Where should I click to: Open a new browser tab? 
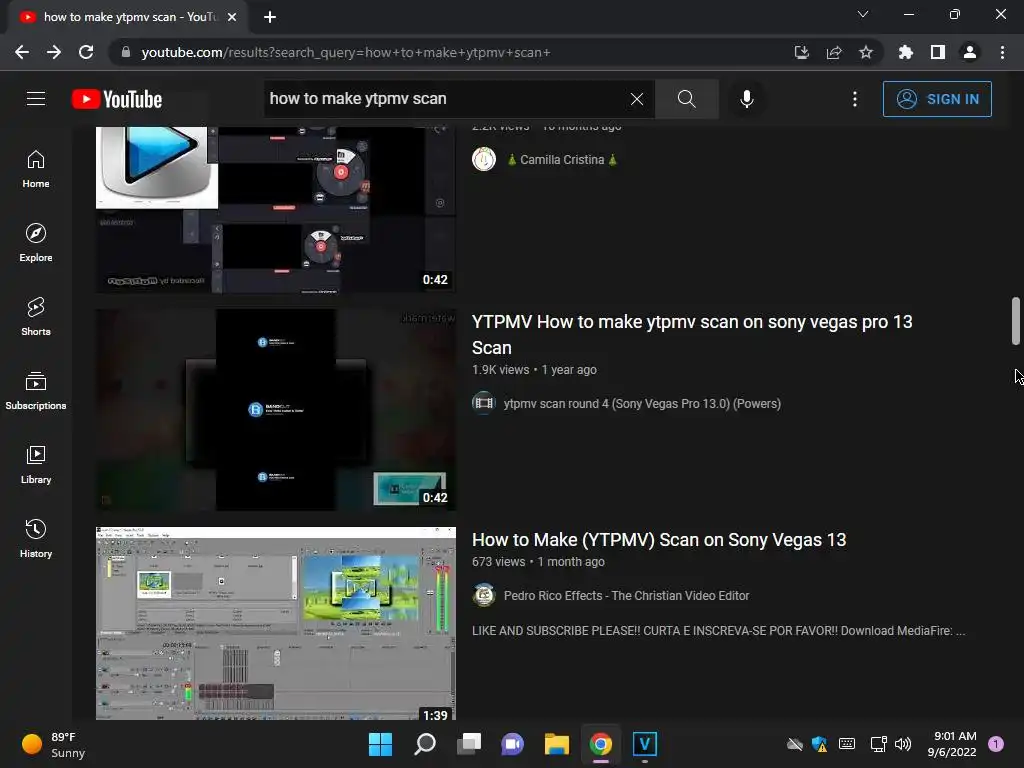[270, 17]
